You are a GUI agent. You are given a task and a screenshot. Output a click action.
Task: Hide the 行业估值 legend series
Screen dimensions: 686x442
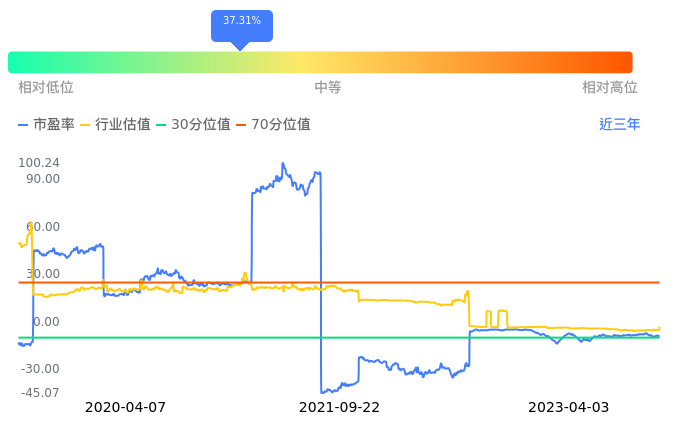click(115, 125)
